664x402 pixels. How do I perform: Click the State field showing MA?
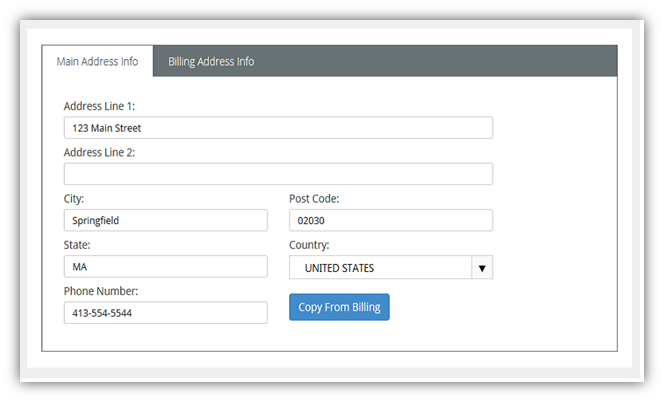pos(166,266)
